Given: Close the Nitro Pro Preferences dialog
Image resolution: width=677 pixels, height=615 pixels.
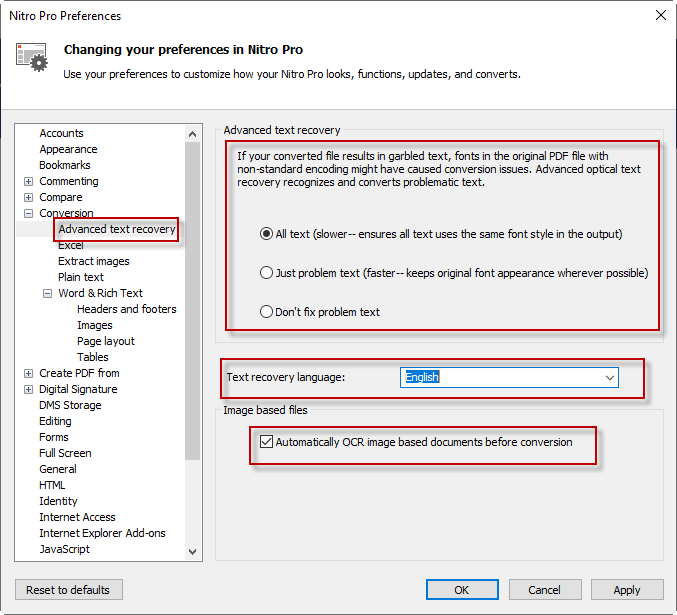Looking at the screenshot, I should (659, 15).
